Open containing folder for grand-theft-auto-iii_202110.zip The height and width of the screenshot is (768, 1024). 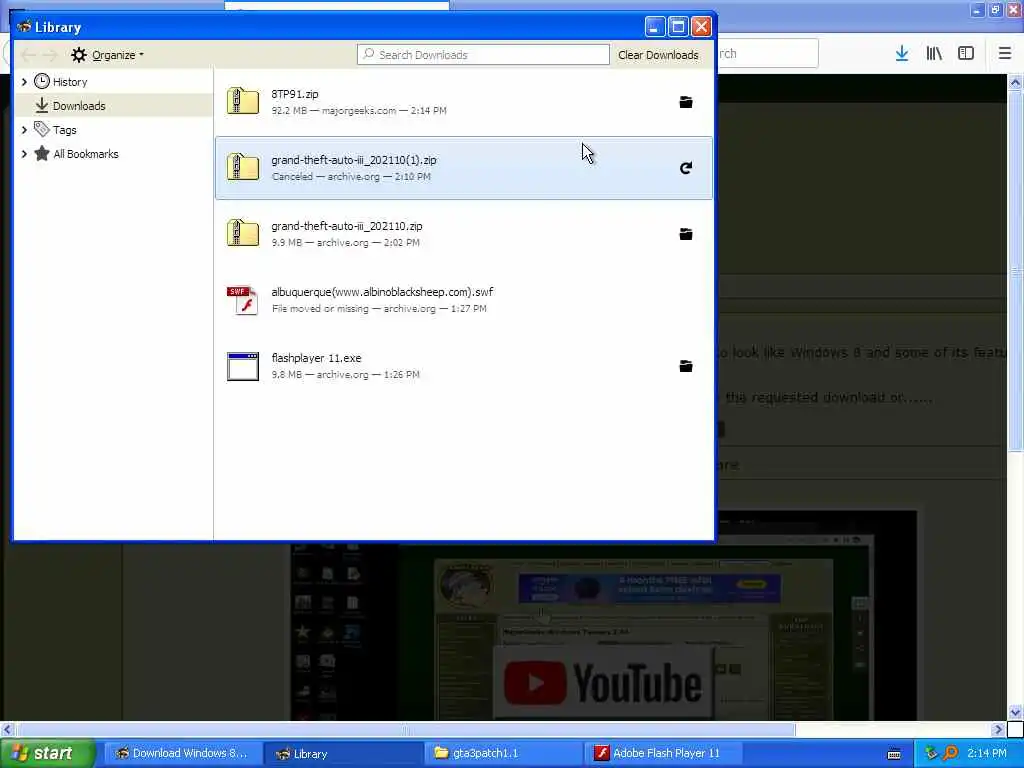[686, 234]
